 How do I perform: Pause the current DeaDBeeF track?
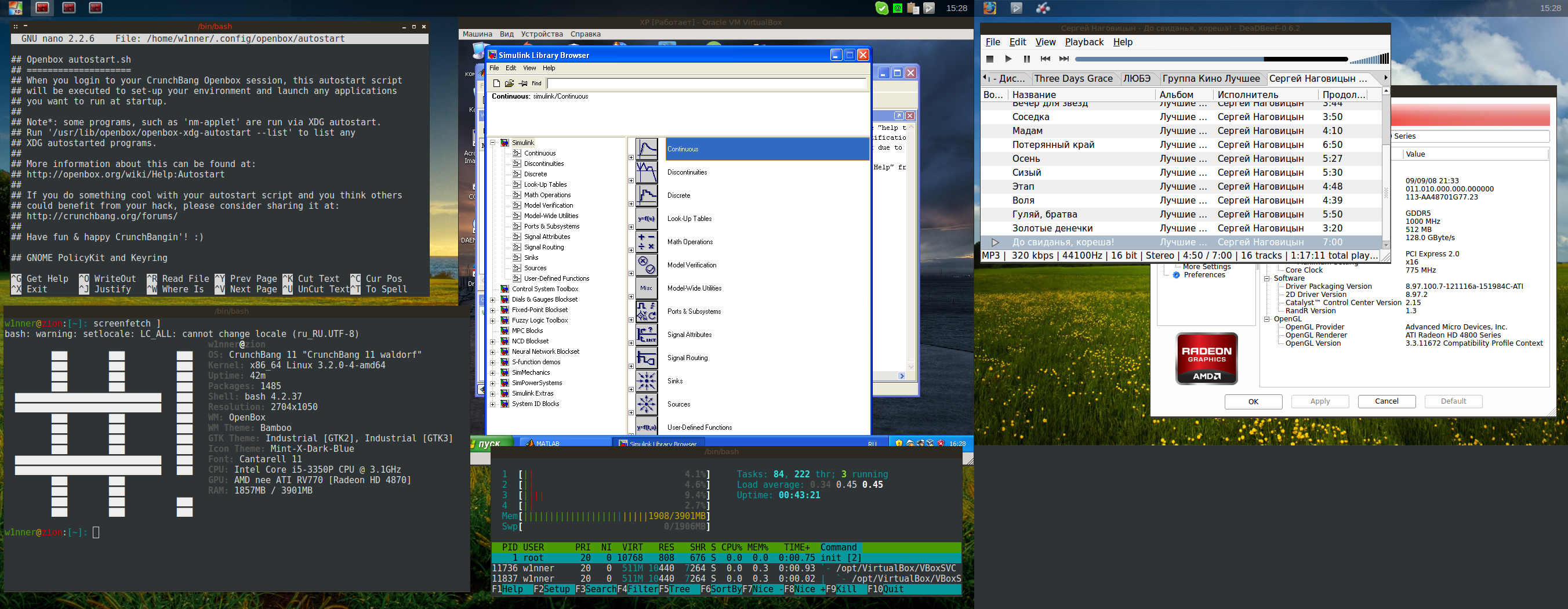point(1027,59)
